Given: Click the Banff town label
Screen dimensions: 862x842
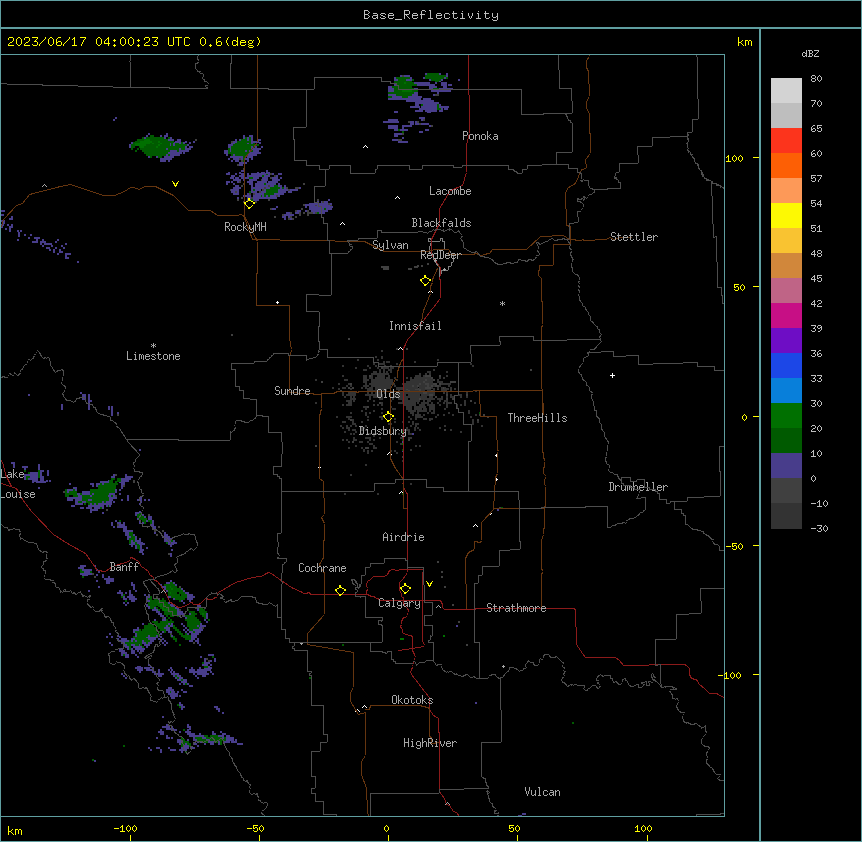Looking at the screenshot, I should pos(124,567).
